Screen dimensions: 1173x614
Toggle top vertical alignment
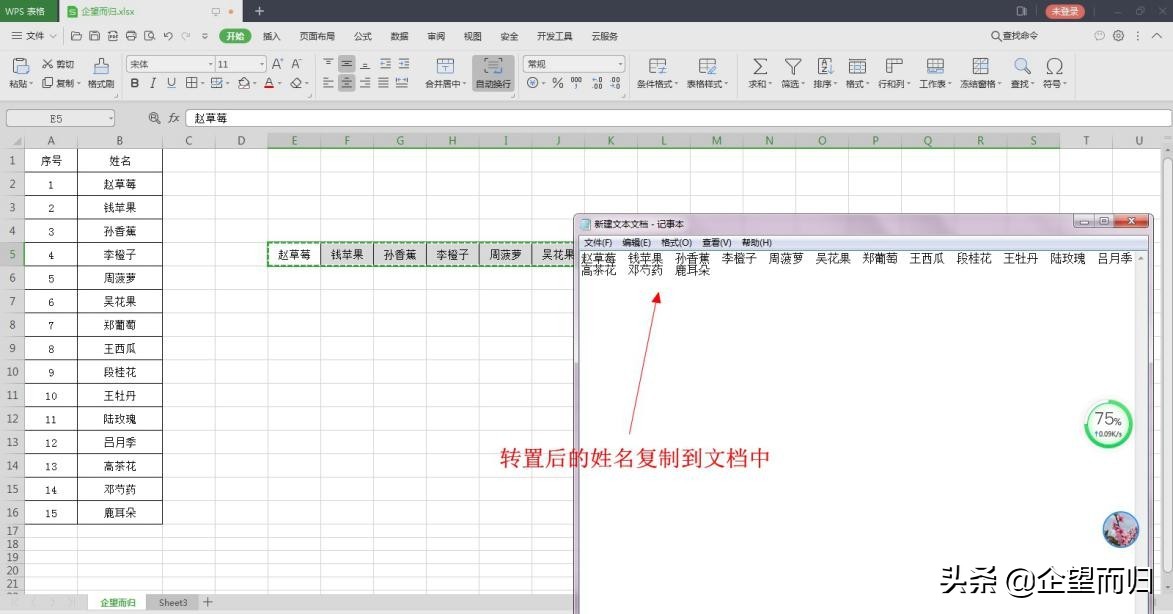[328, 64]
